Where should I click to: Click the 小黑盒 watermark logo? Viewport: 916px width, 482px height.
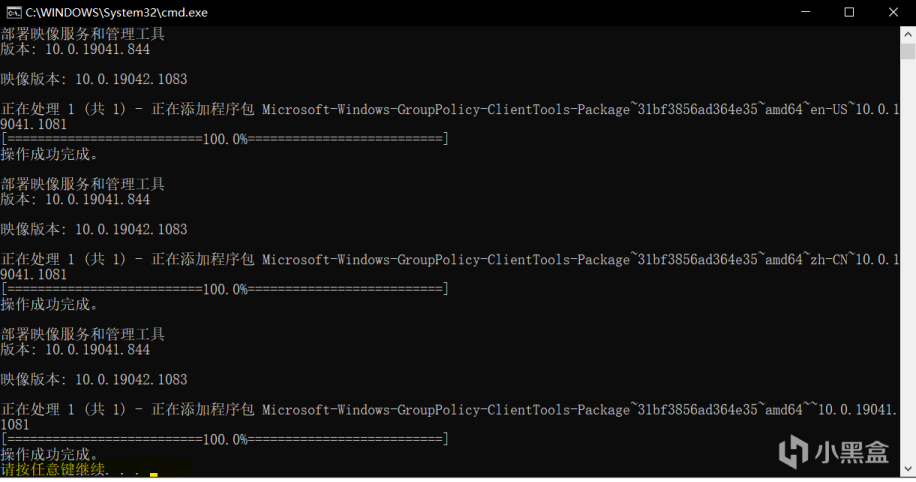click(x=835, y=452)
